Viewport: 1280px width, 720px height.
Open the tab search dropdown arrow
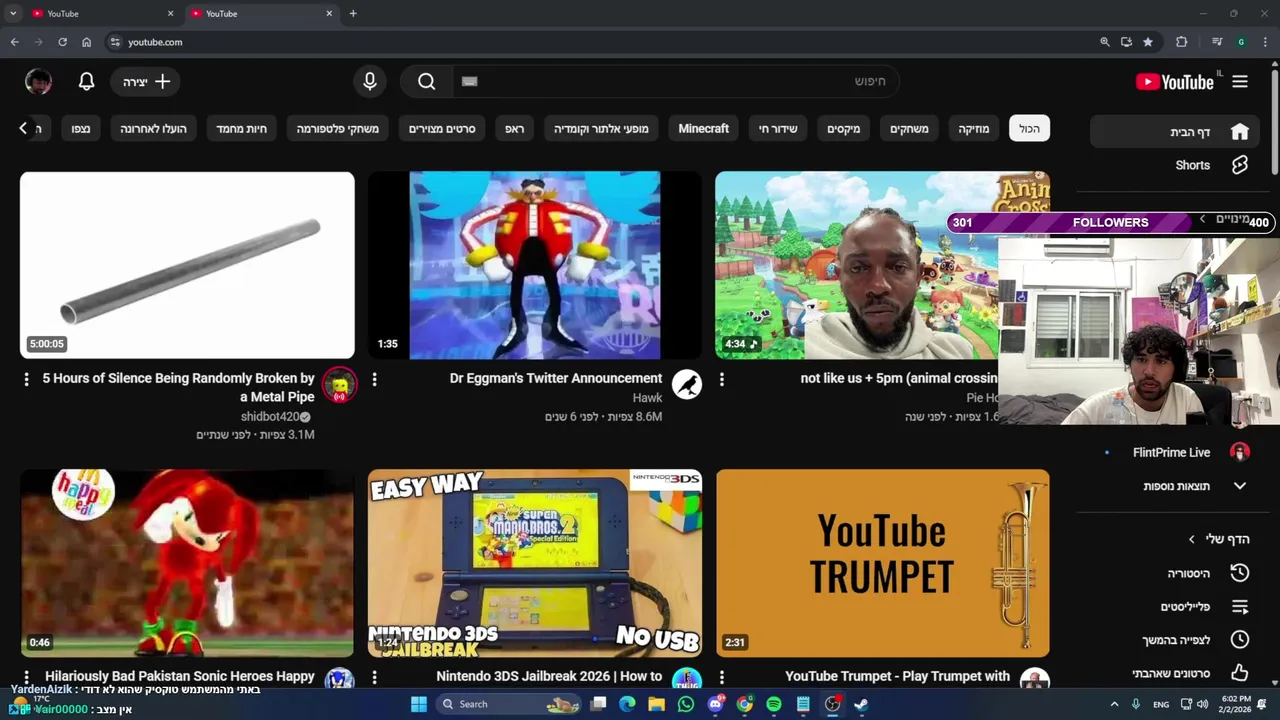pyautogui.click(x=13, y=13)
